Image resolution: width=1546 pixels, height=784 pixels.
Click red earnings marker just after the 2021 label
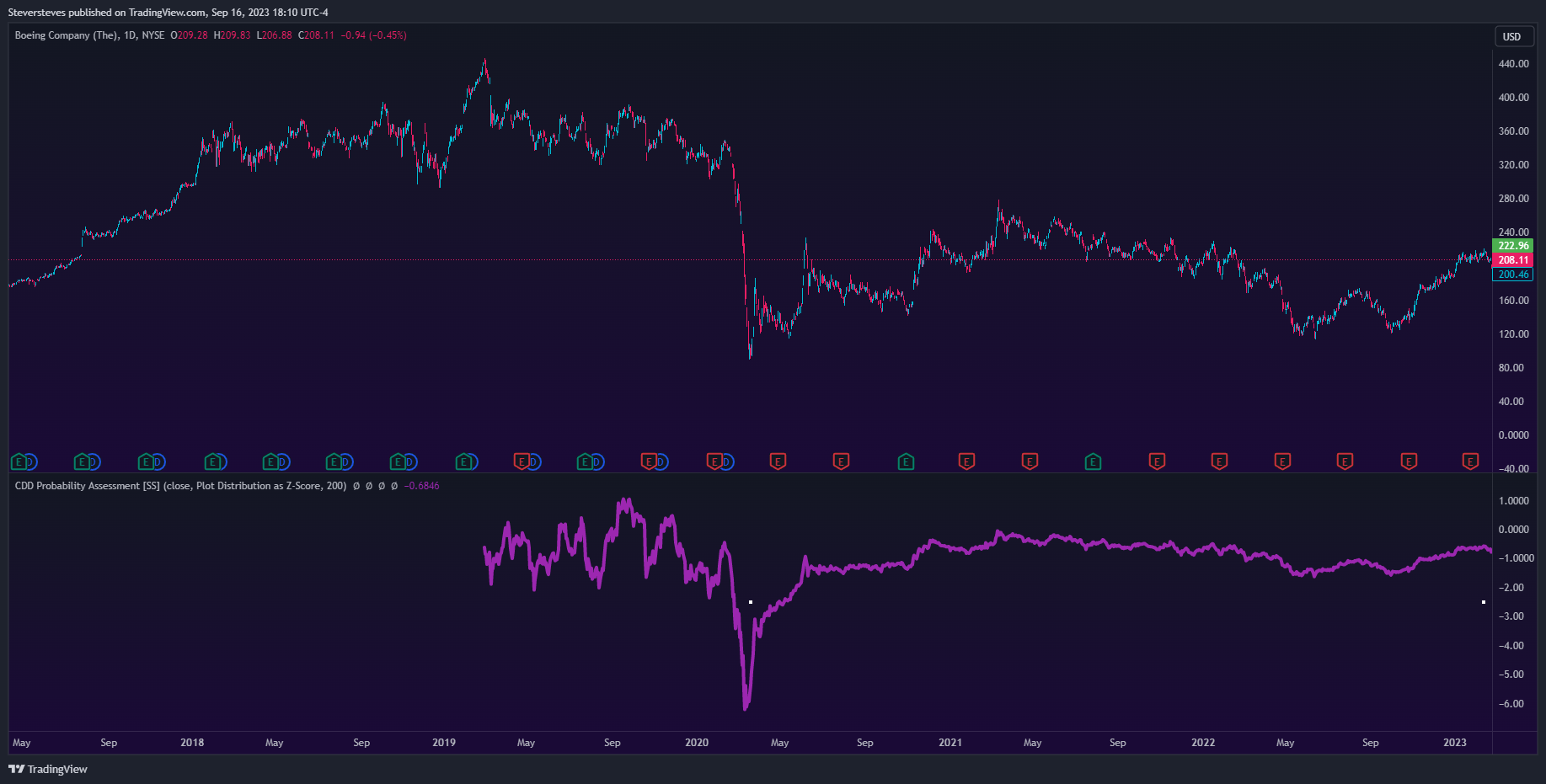[x=967, y=461]
